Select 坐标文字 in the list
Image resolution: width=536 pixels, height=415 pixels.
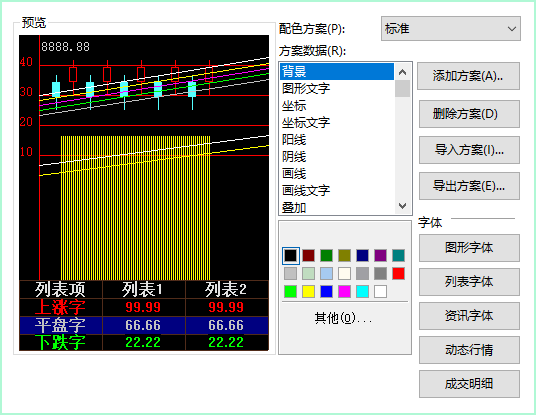(x=337, y=122)
